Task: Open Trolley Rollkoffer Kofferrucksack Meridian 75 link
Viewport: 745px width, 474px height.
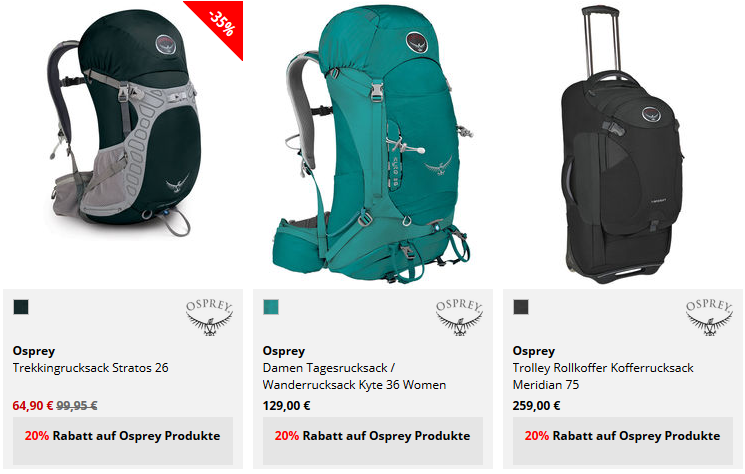Action: [x=603, y=376]
